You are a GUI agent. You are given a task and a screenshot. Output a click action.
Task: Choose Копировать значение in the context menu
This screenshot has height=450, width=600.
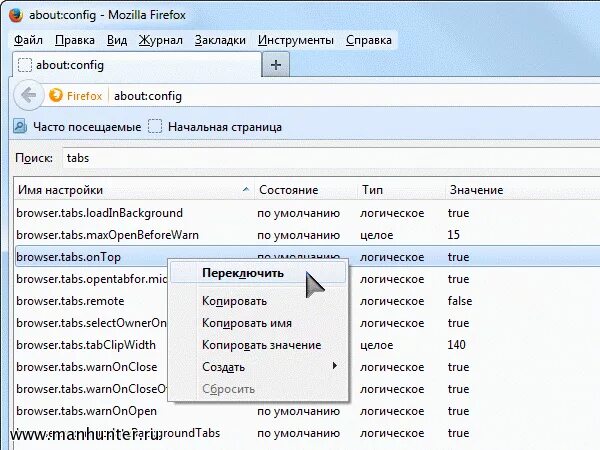tap(258, 345)
